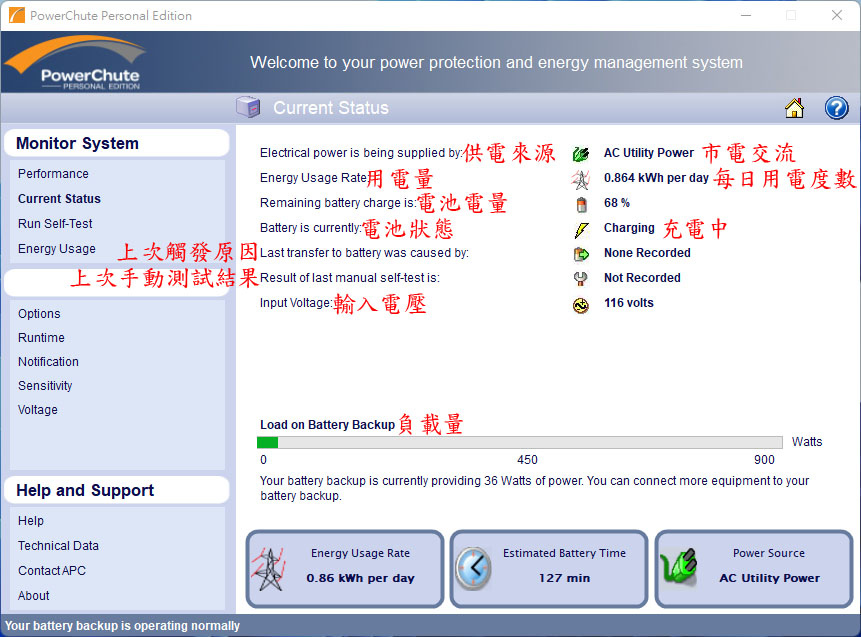Click the Energy Usage Rate pylon icon

[x=581, y=178]
